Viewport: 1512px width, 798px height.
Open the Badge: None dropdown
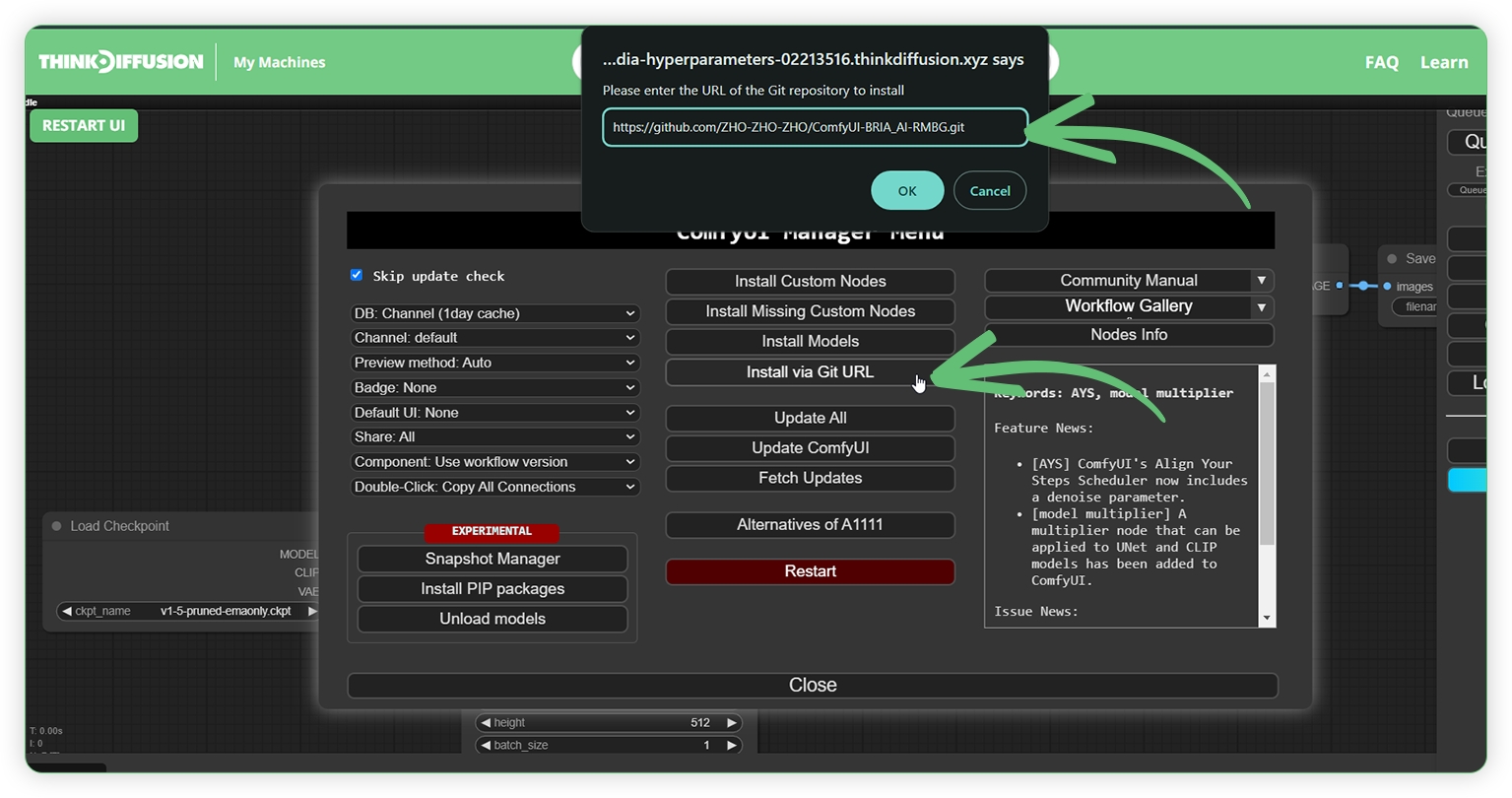494,387
